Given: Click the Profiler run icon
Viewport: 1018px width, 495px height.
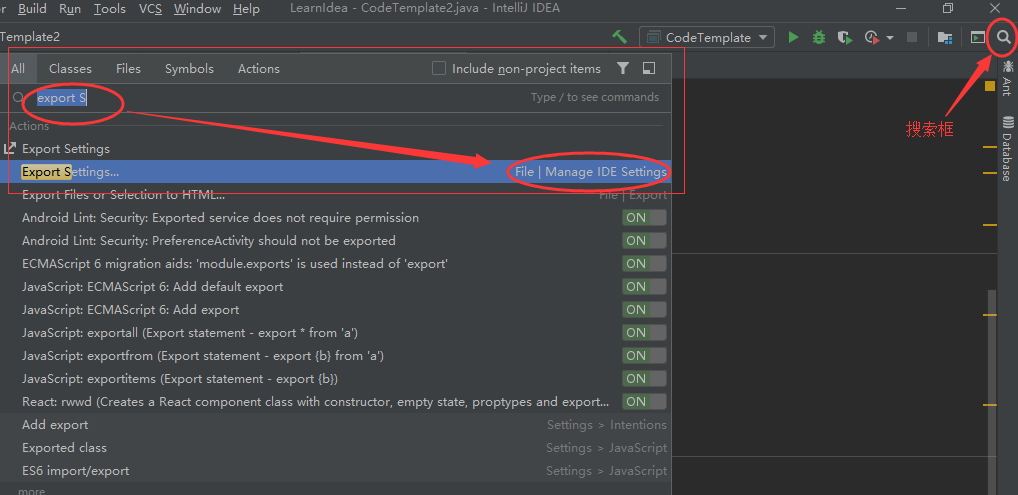Looking at the screenshot, I should [872, 38].
